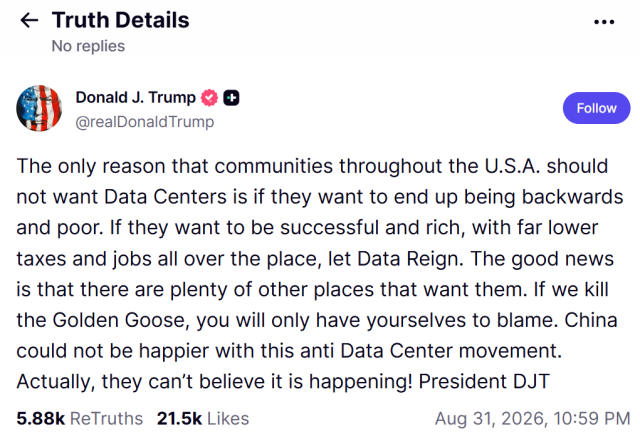View the 21.5k Likes list

point(203,419)
